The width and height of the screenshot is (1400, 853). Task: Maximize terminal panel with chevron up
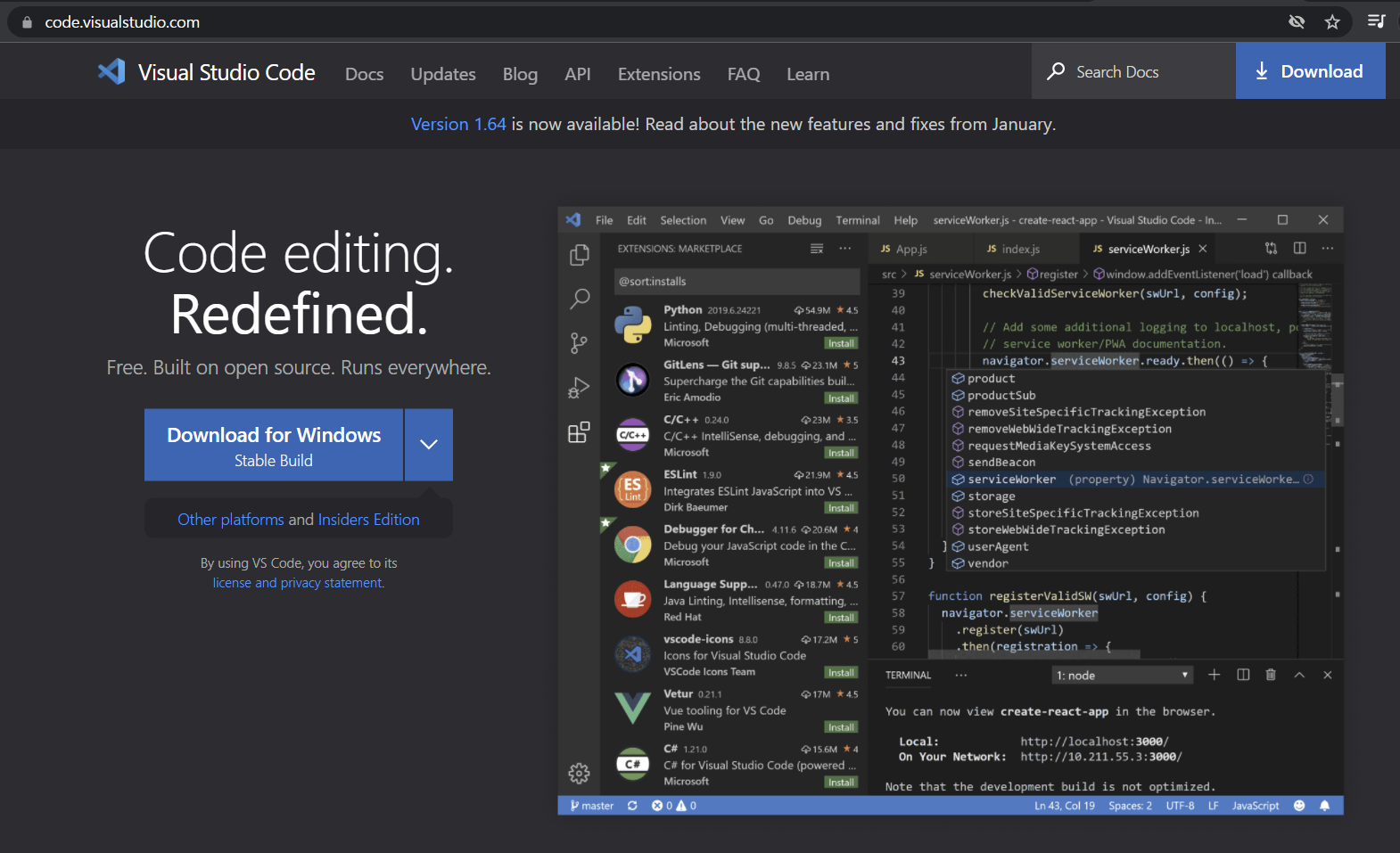(x=1299, y=675)
